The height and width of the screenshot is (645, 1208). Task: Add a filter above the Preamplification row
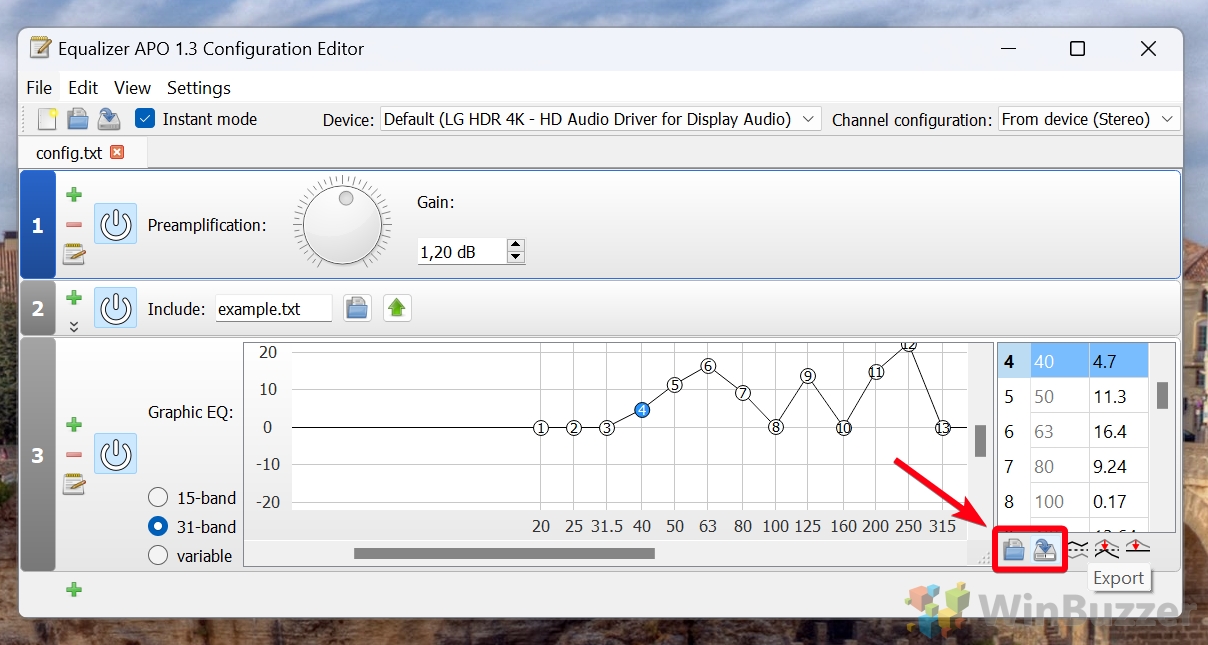coord(74,195)
